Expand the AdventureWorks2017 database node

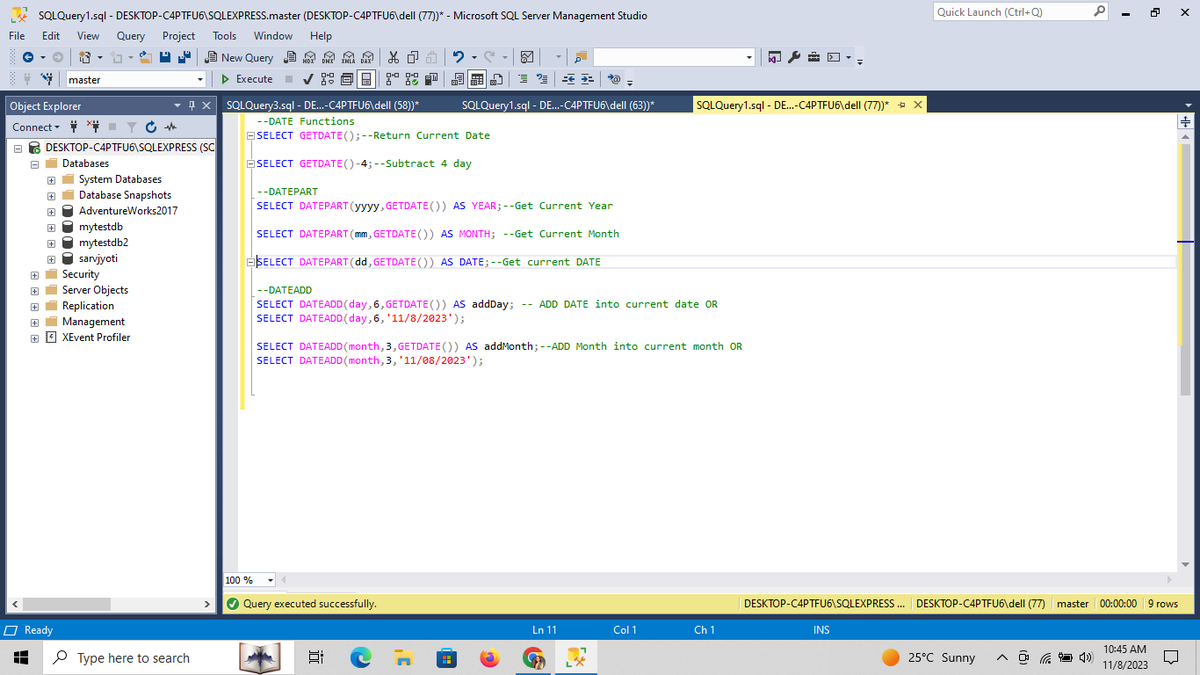(52, 211)
